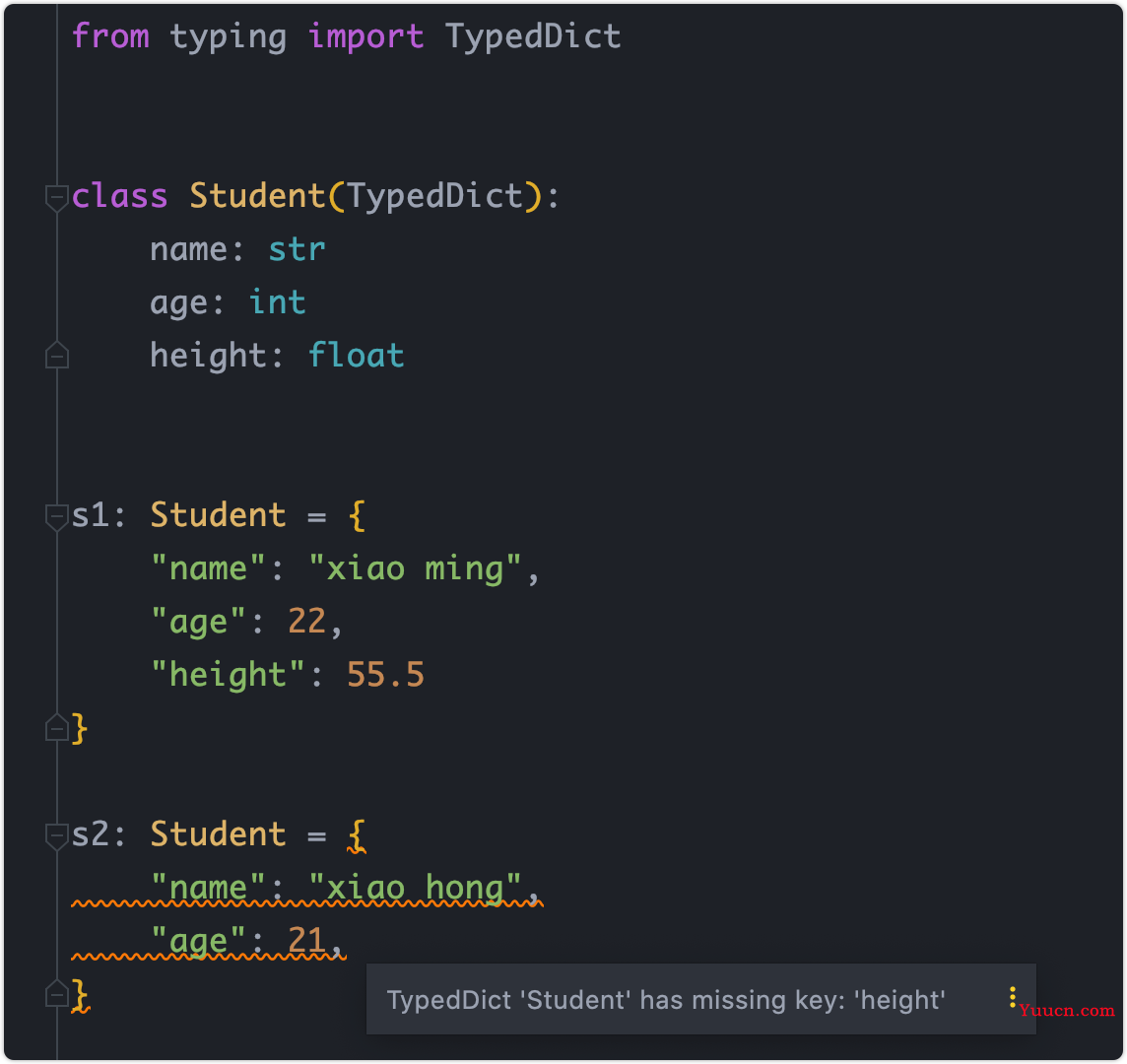The height and width of the screenshot is (1064, 1127).
Task: Click fold end marker at s1 closing brace
Action: pyautogui.click(x=57, y=727)
